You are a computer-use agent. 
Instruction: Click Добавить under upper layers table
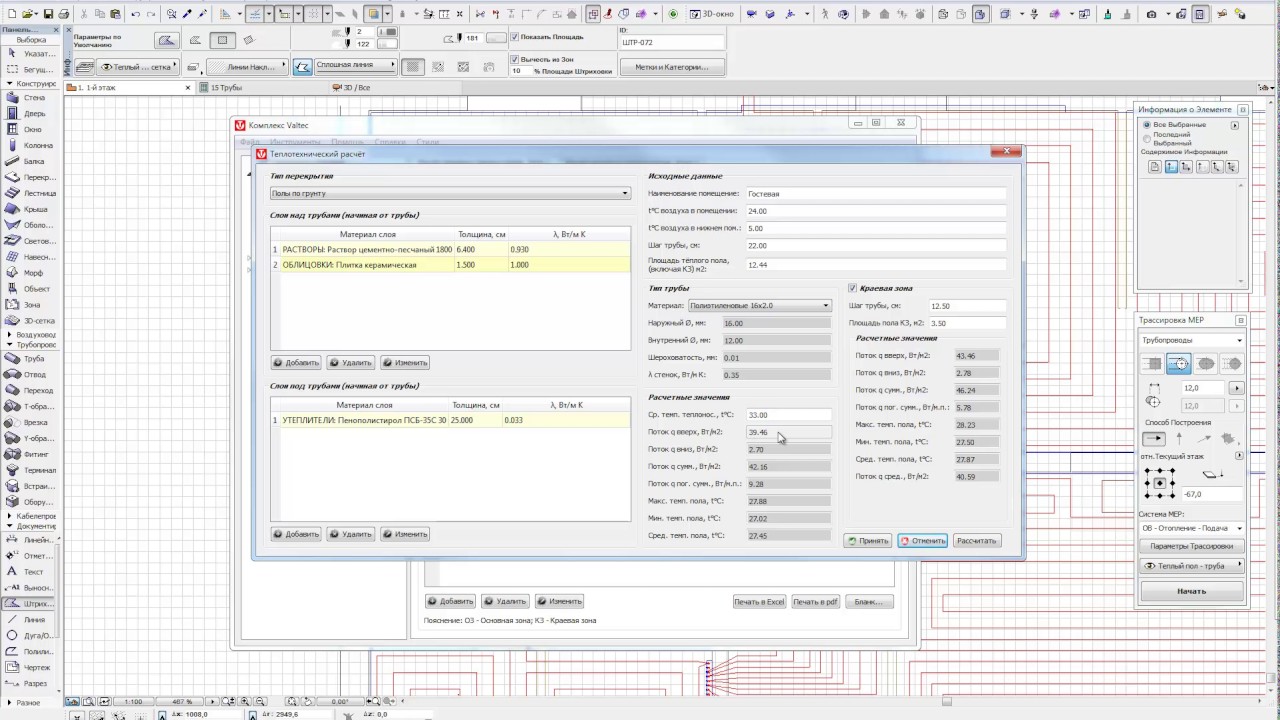(296, 363)
